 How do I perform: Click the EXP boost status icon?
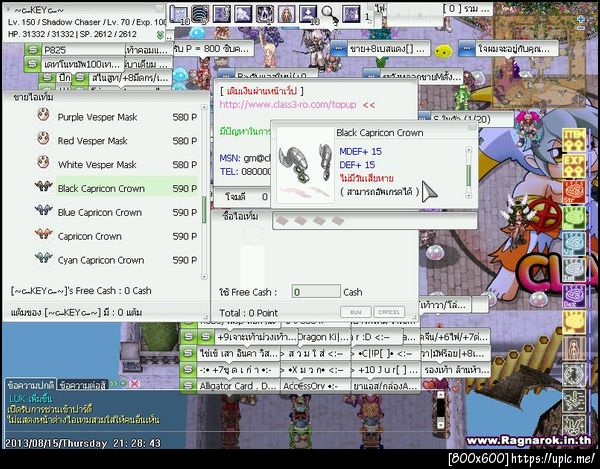click(x=574, y=166)
